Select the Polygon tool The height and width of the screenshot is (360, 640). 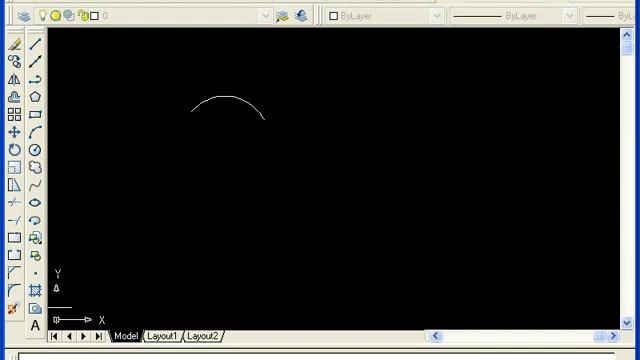(35, 97)
